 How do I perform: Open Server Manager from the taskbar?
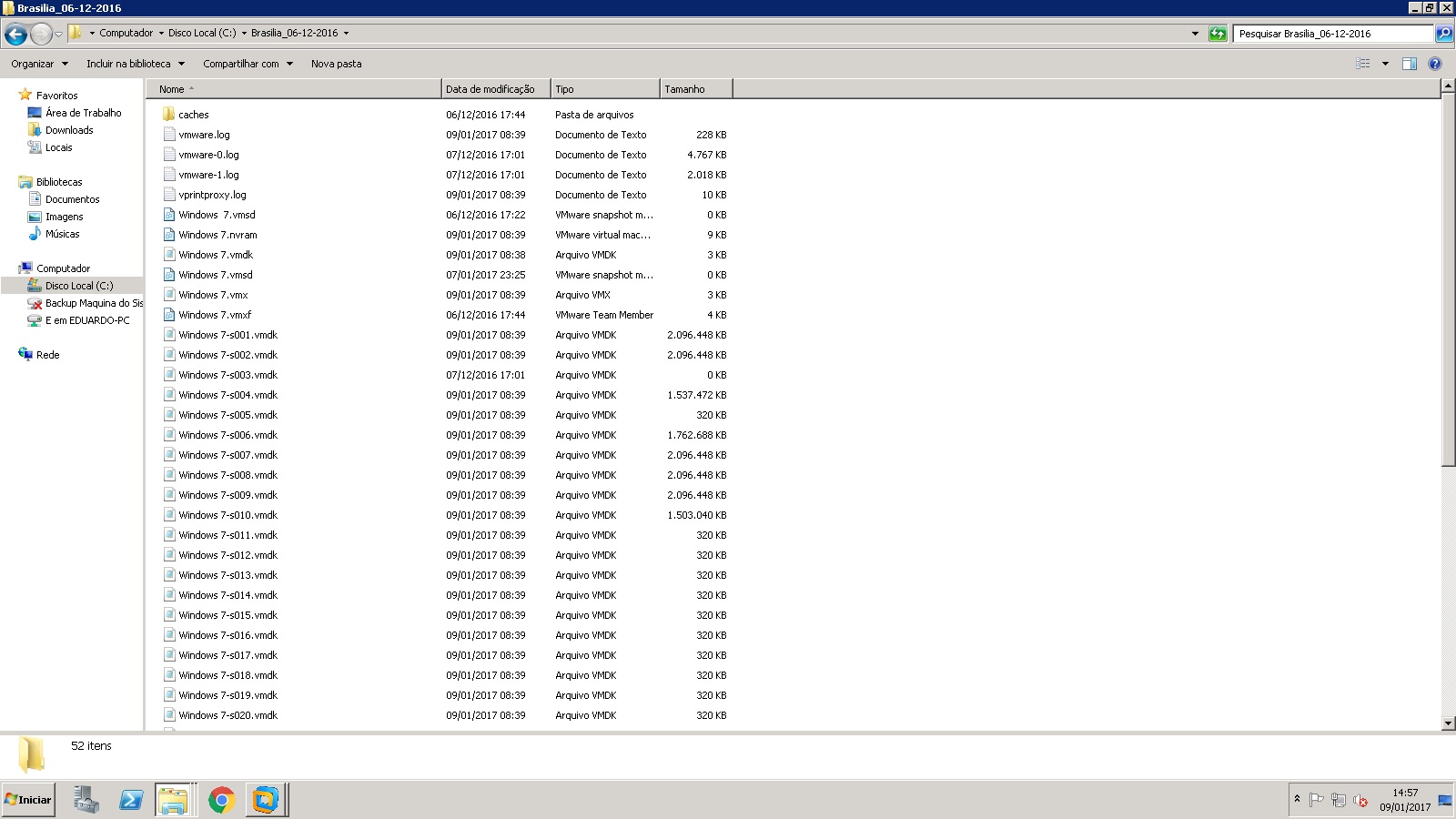point(86,800)
